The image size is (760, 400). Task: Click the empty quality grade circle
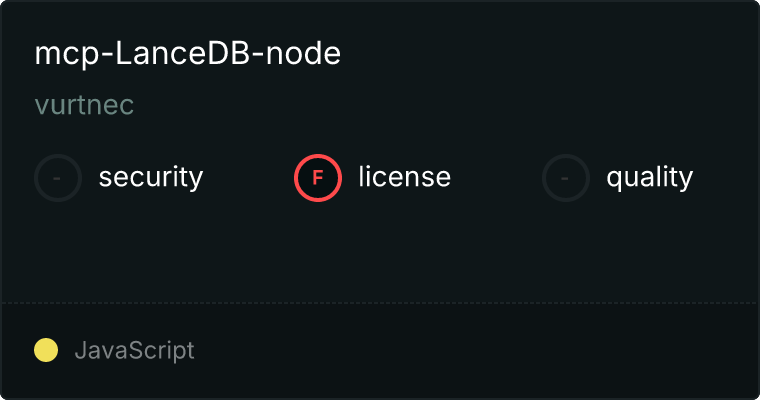(x=566, y=178)
